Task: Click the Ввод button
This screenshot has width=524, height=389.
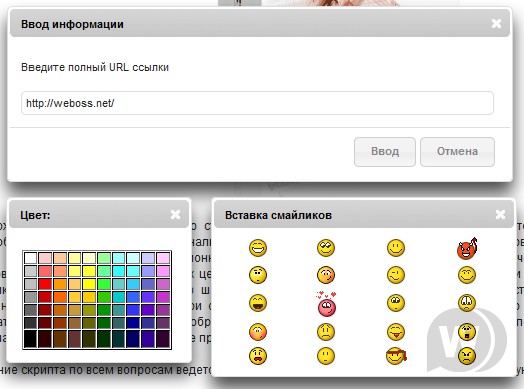Action: [385, 152]
